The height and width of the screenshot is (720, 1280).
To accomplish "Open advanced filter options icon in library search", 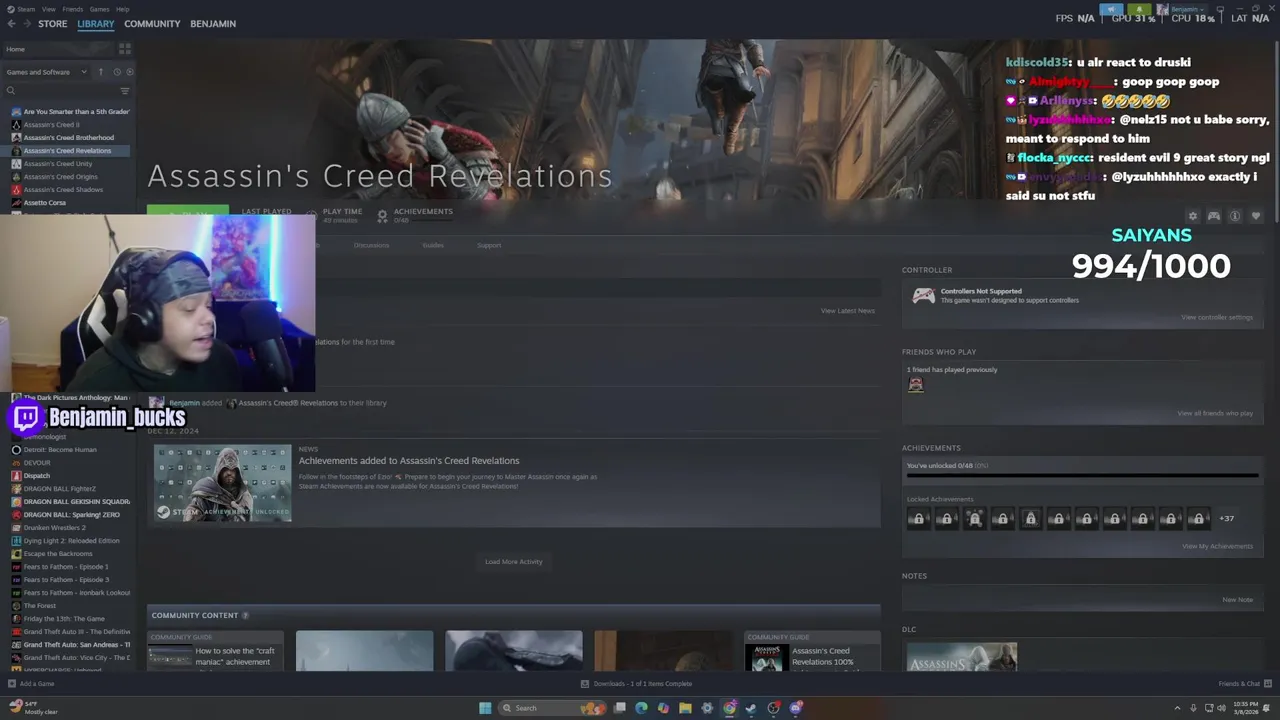I will click(x=125, y=91).
